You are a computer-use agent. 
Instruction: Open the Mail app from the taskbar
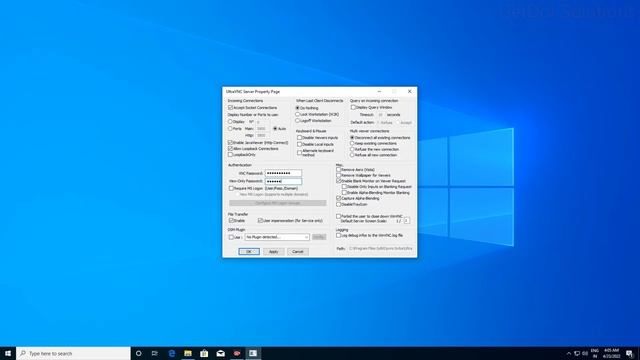pyautogui.click(x=220, y=353)
